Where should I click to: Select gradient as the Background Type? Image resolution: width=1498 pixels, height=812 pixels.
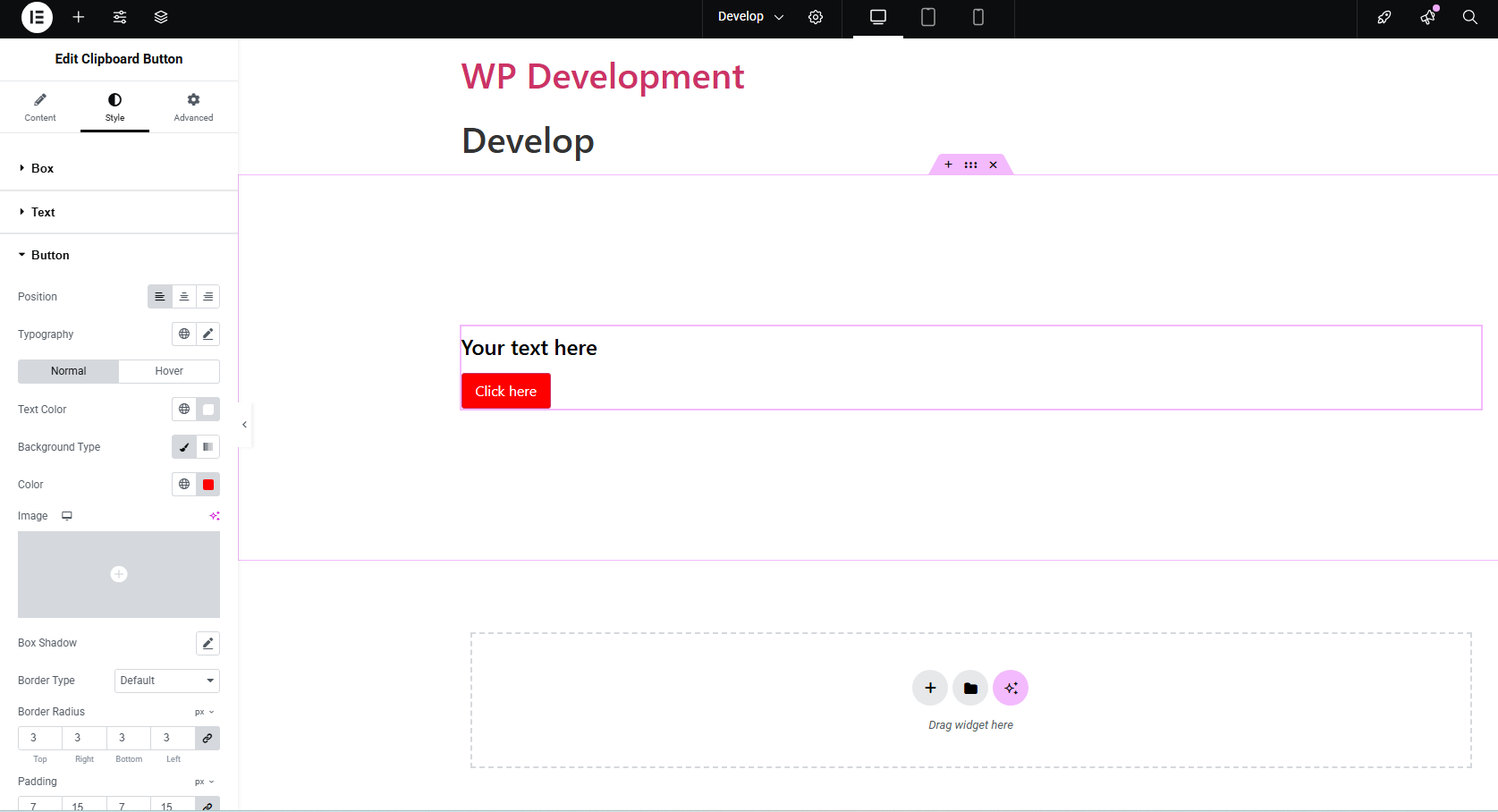point(207,446)
